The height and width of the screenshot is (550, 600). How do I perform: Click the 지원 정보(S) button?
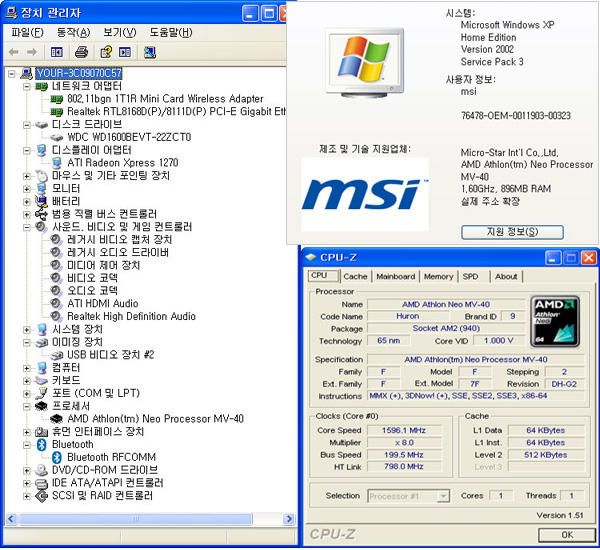512,232
